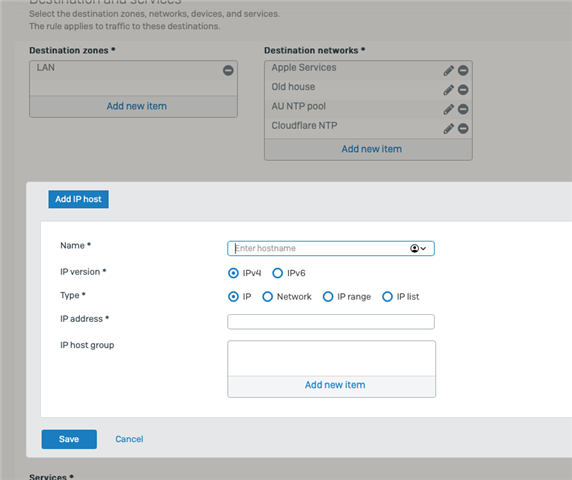Viewport: 572px width, 480px height.
Task: Remove Old house from destination networks
Action: coord(463,90)
